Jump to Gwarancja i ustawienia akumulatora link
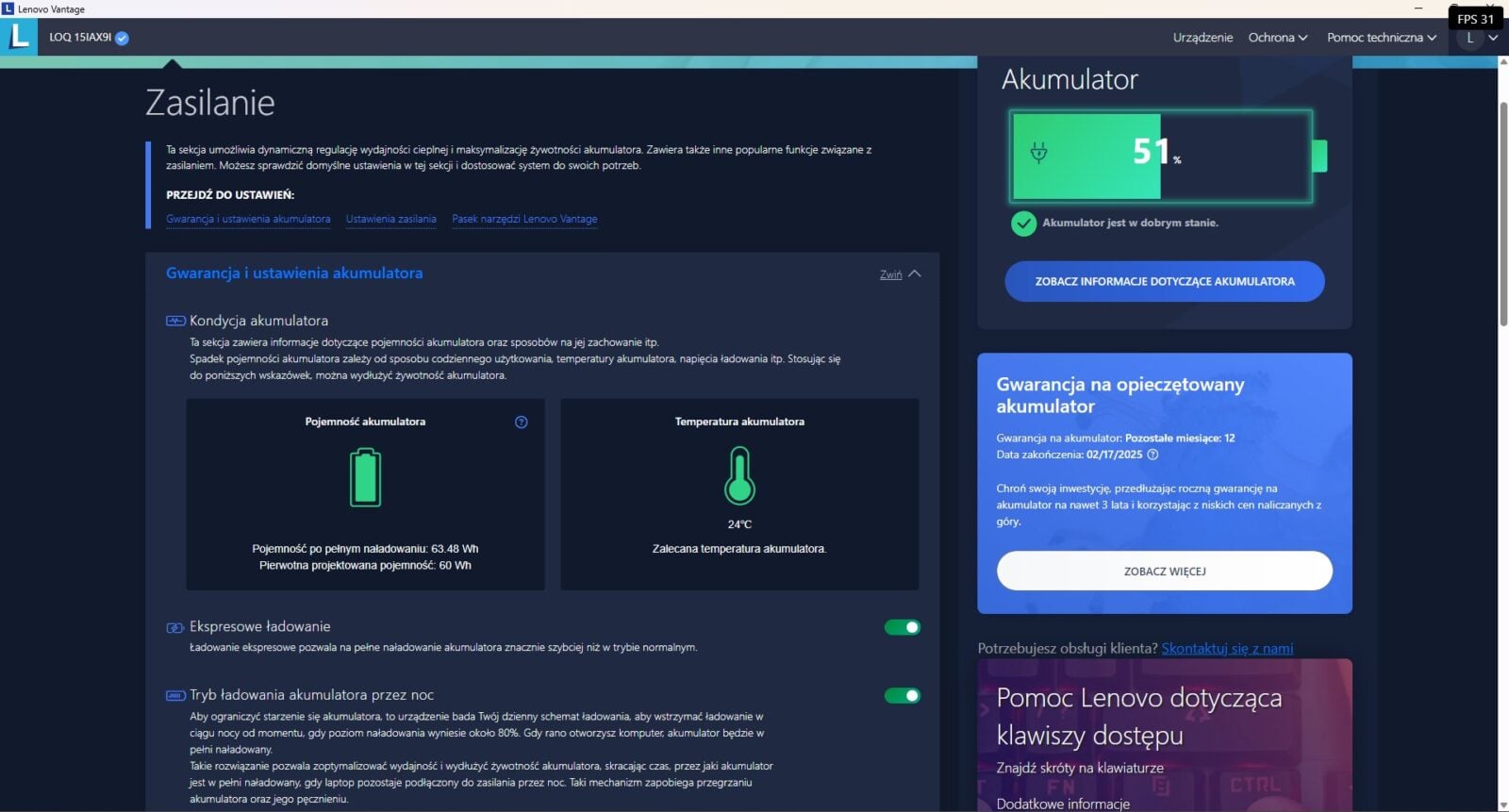The width and height of the screenshot is (1509, 812). pyautogui.click(x=248, y=219)
